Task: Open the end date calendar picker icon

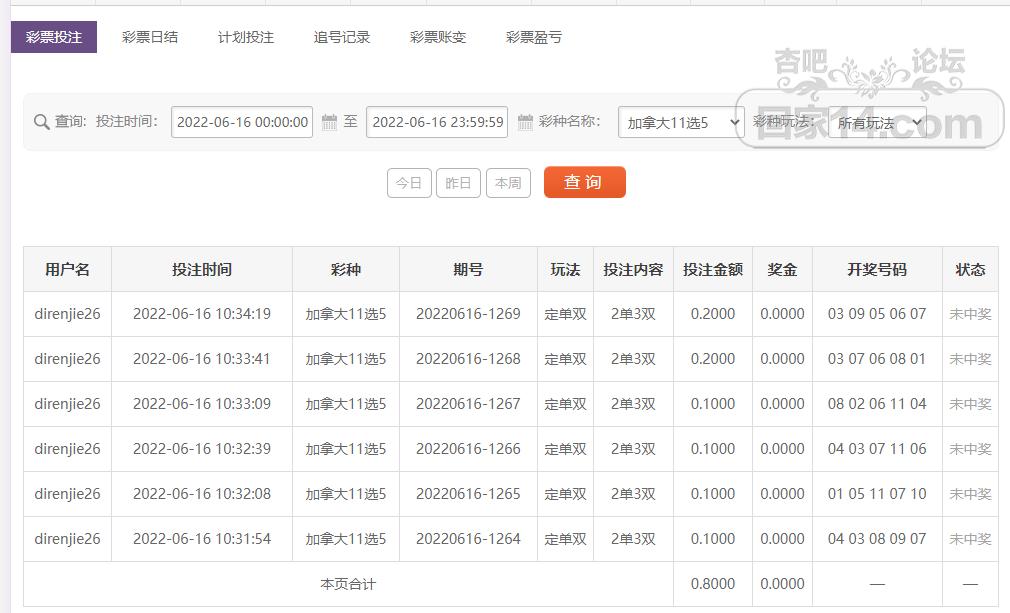Action: point(524,121)
